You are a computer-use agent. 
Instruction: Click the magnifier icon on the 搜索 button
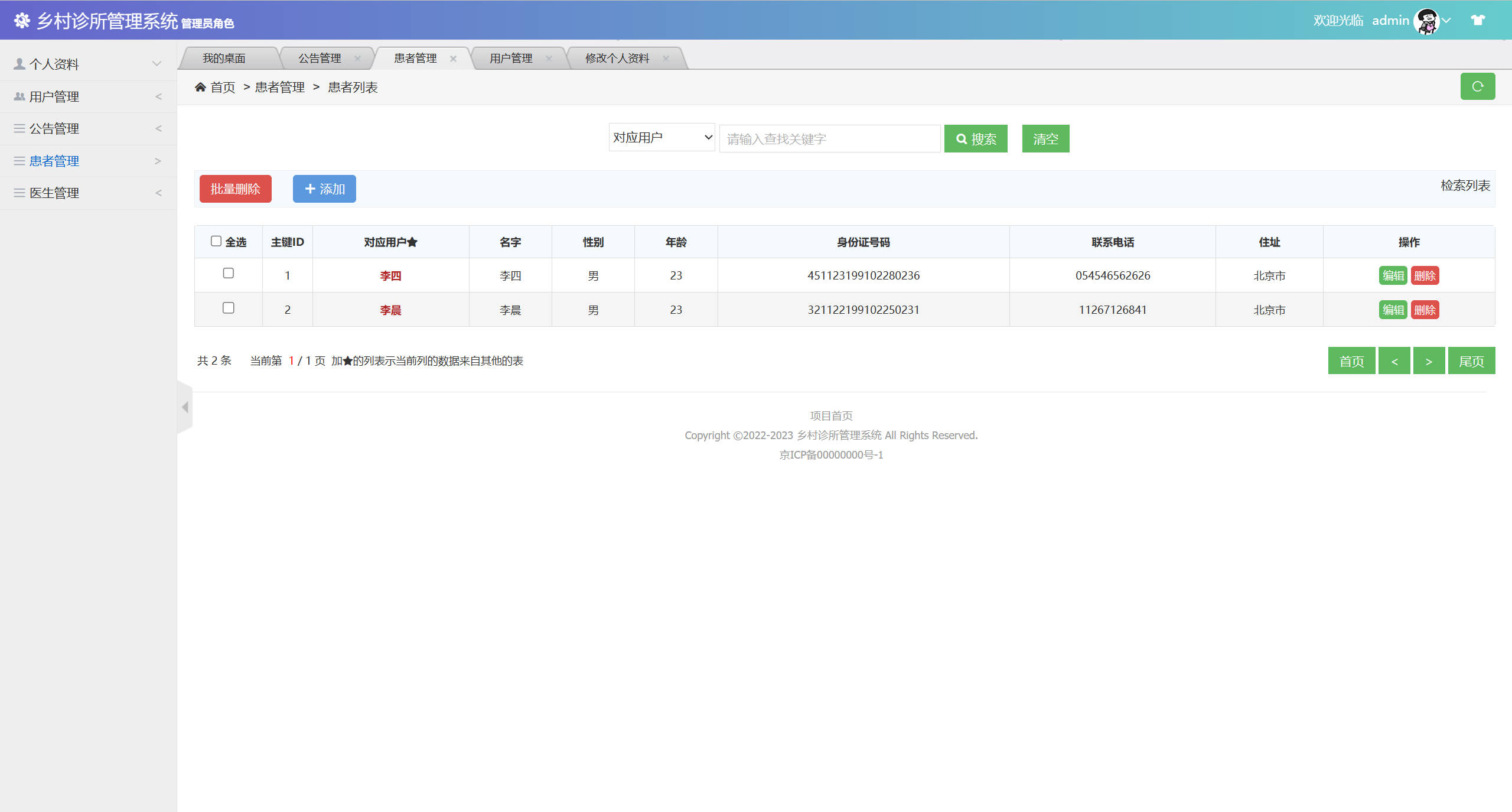(x=962, y=139)
